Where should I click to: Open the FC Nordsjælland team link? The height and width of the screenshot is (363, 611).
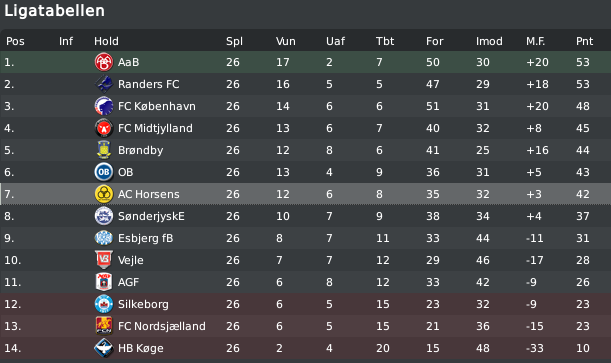click(162, 326)
